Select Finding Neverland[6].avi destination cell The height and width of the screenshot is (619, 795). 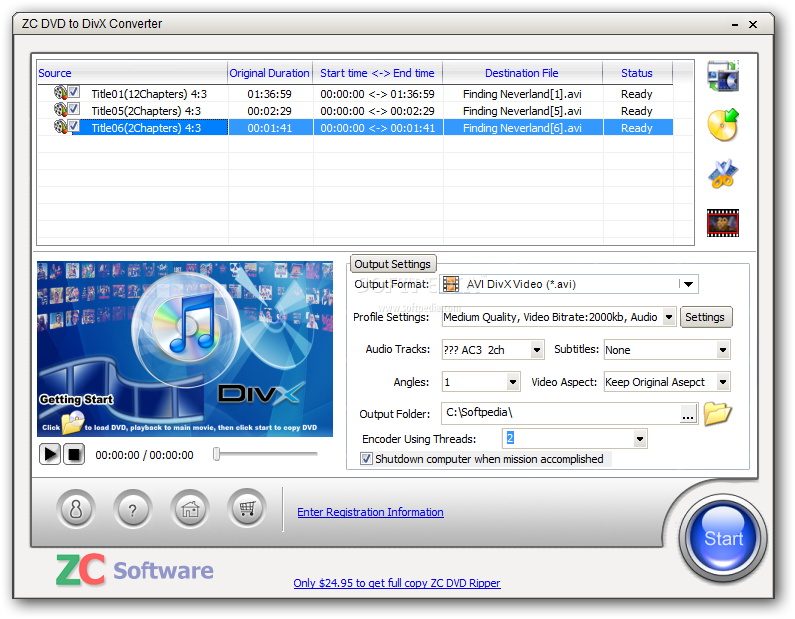tap(523, 128)
